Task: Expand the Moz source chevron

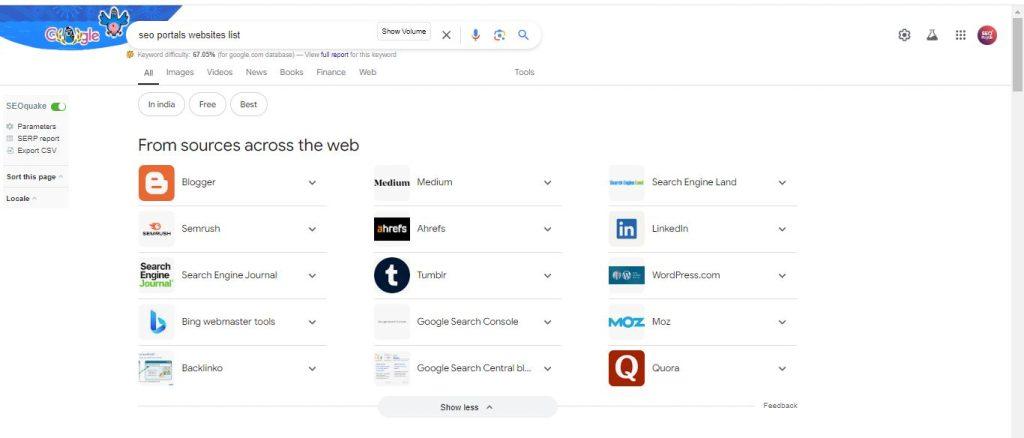Action: (782, 322)
